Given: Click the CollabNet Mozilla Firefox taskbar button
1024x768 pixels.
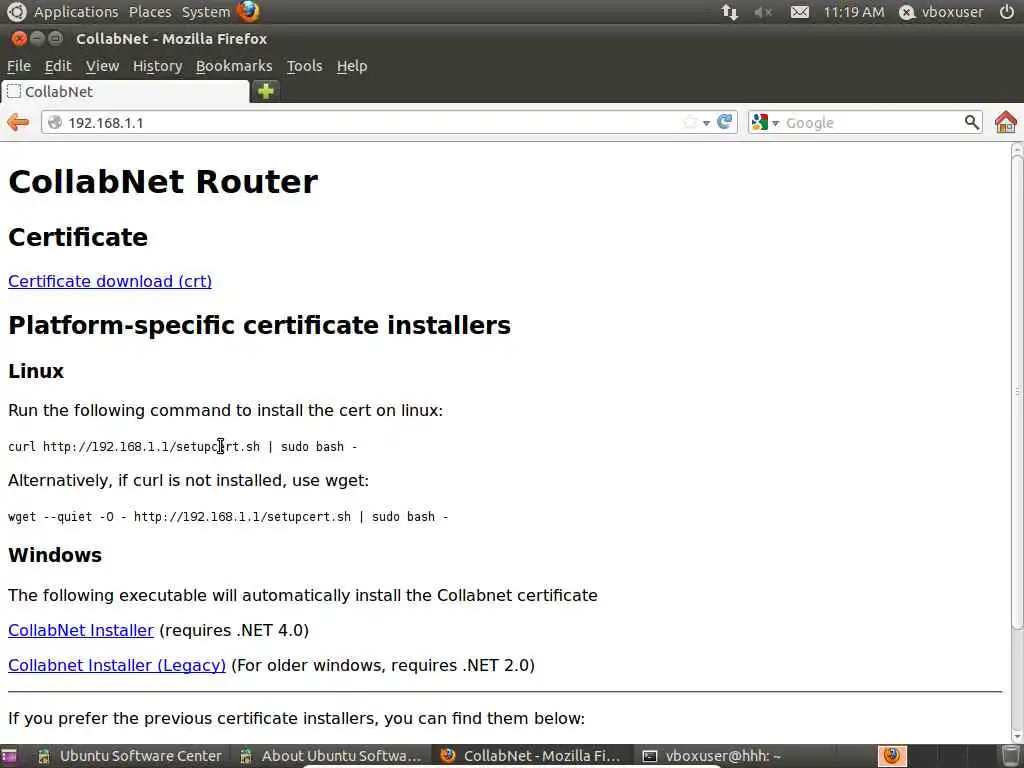Looking at the screenshot, I should (x=531, y=756).
